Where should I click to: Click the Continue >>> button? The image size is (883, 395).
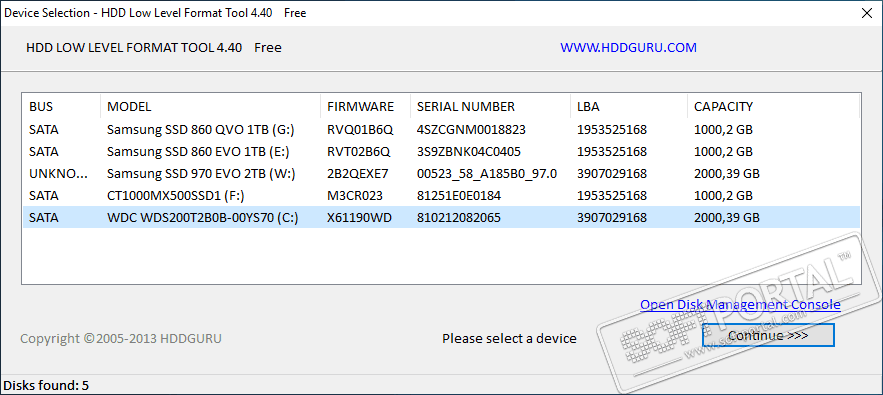pos(768,335)
